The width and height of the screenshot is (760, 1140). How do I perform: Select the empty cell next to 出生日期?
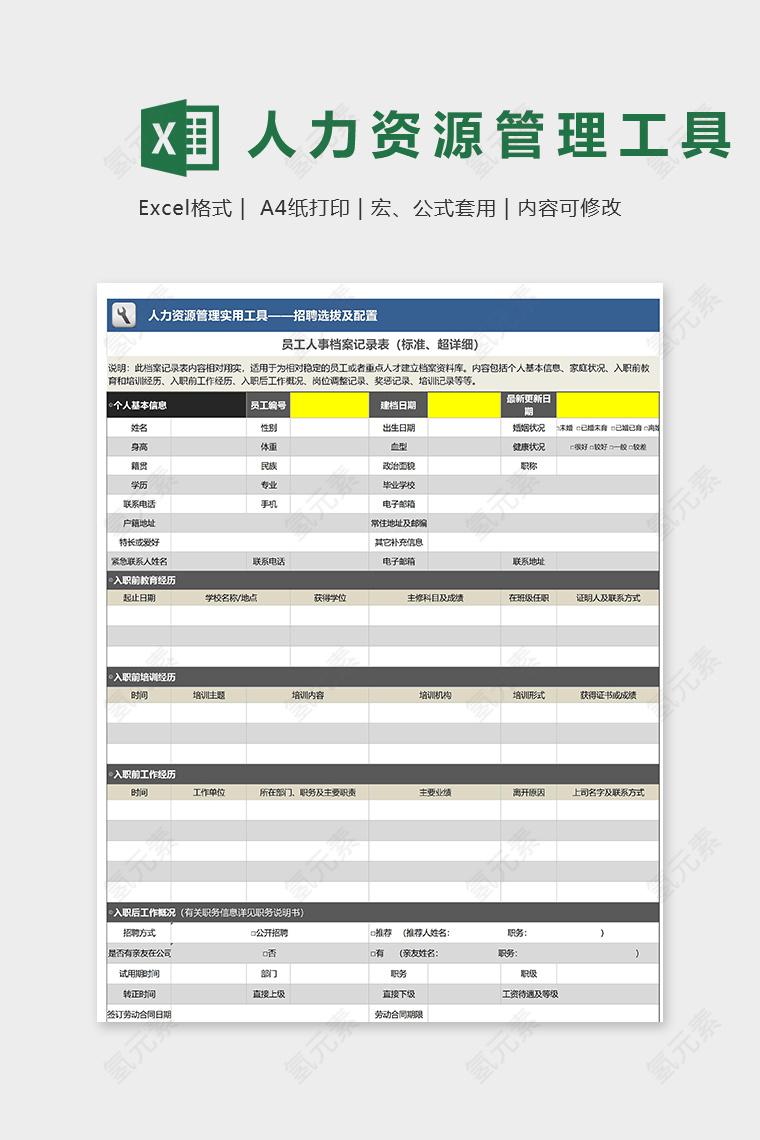(464, 428)
